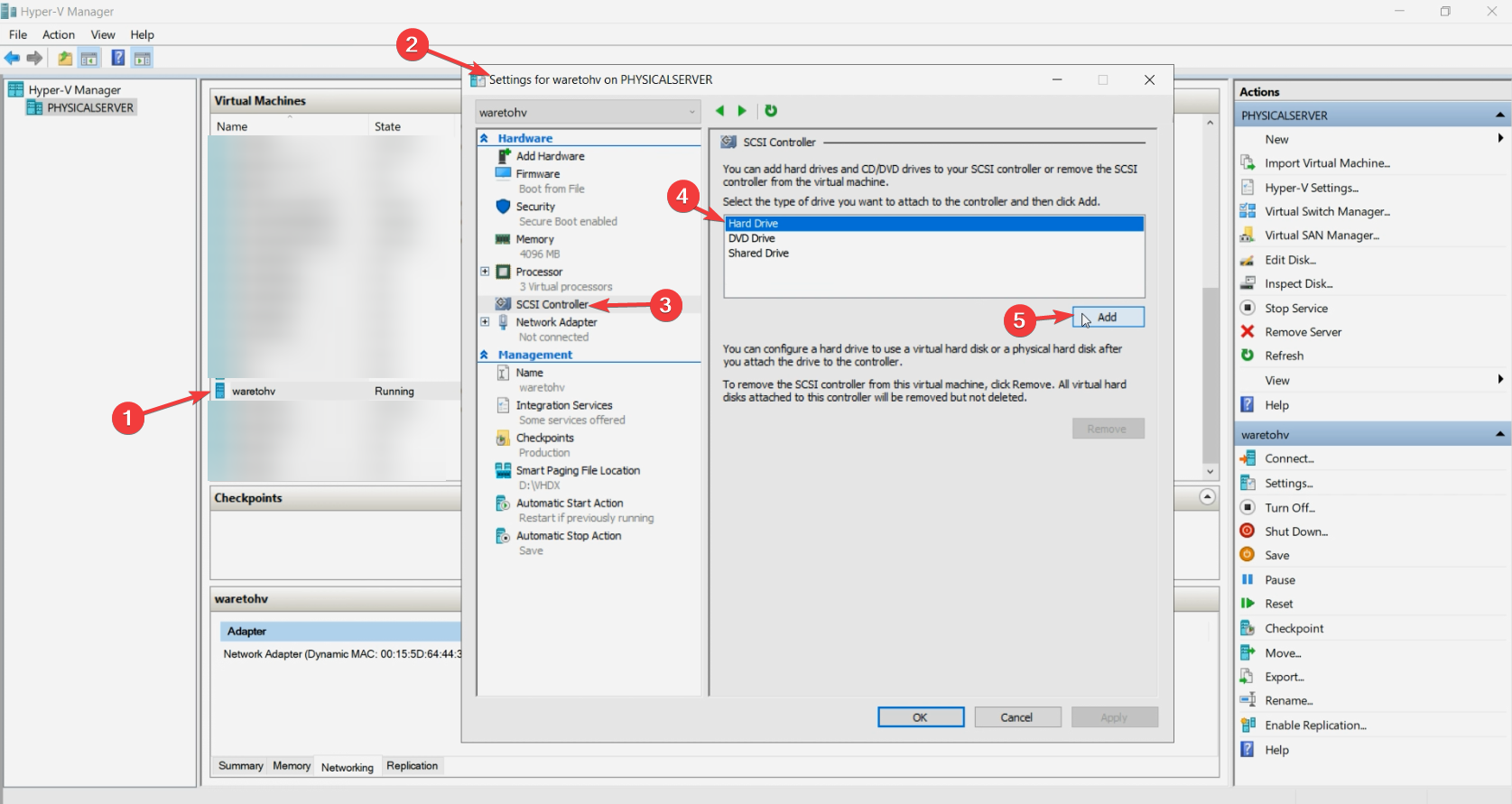Image resolution: width=1512 pixels, height=804 pixels.
Task: Open Virtual Switch Manager
Action: [x=1327, y=211]
